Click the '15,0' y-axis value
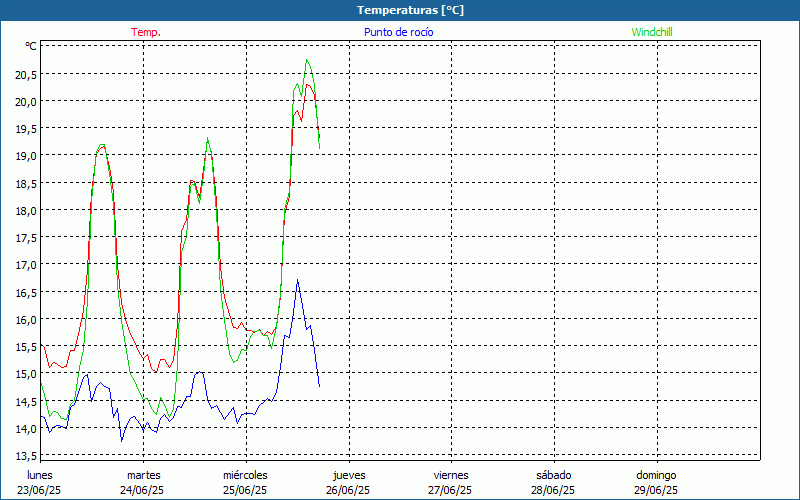This screenshot has width=800, height=500. [x=26, y=374]
